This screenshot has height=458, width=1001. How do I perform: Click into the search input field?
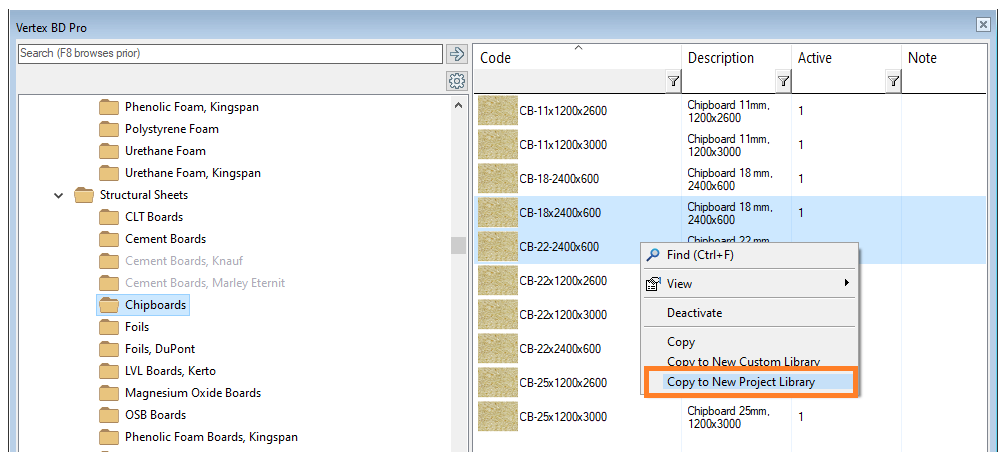230,53
